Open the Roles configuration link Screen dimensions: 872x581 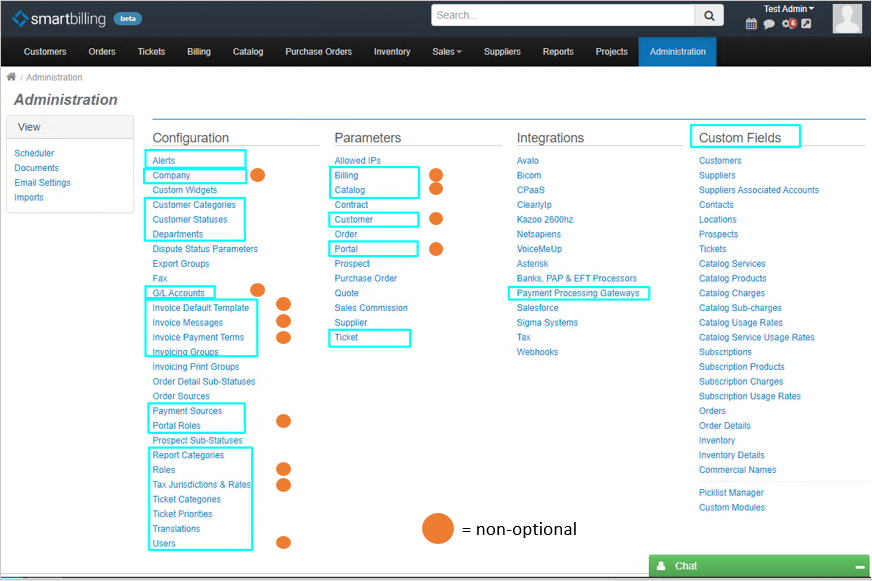(x=164, y=470)
